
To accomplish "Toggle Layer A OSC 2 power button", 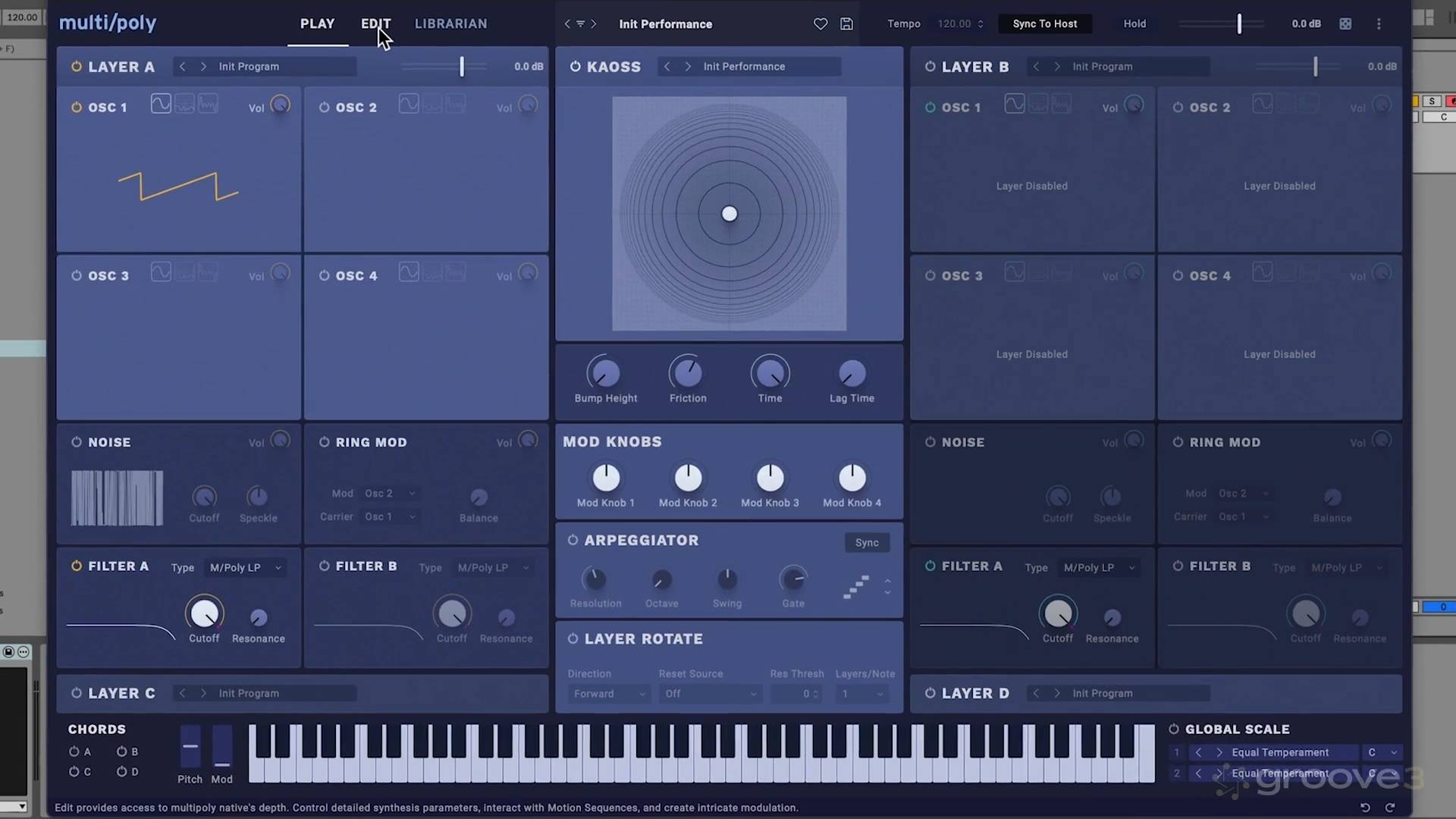I will point(324,108).
